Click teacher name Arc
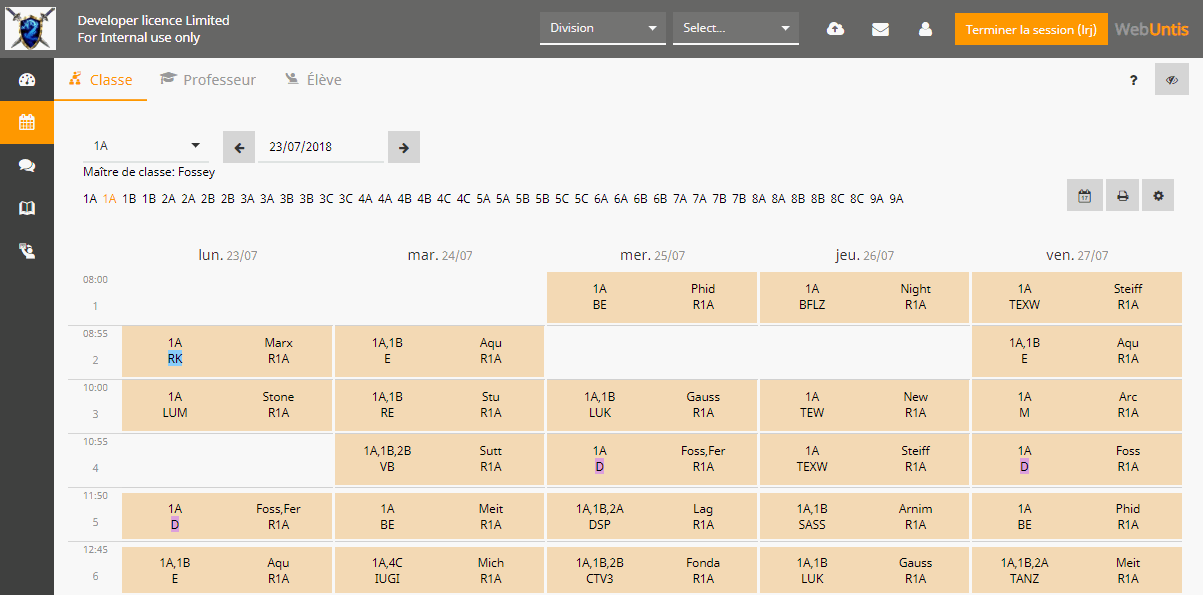The image size is (1203, 595). point(1128,397)
